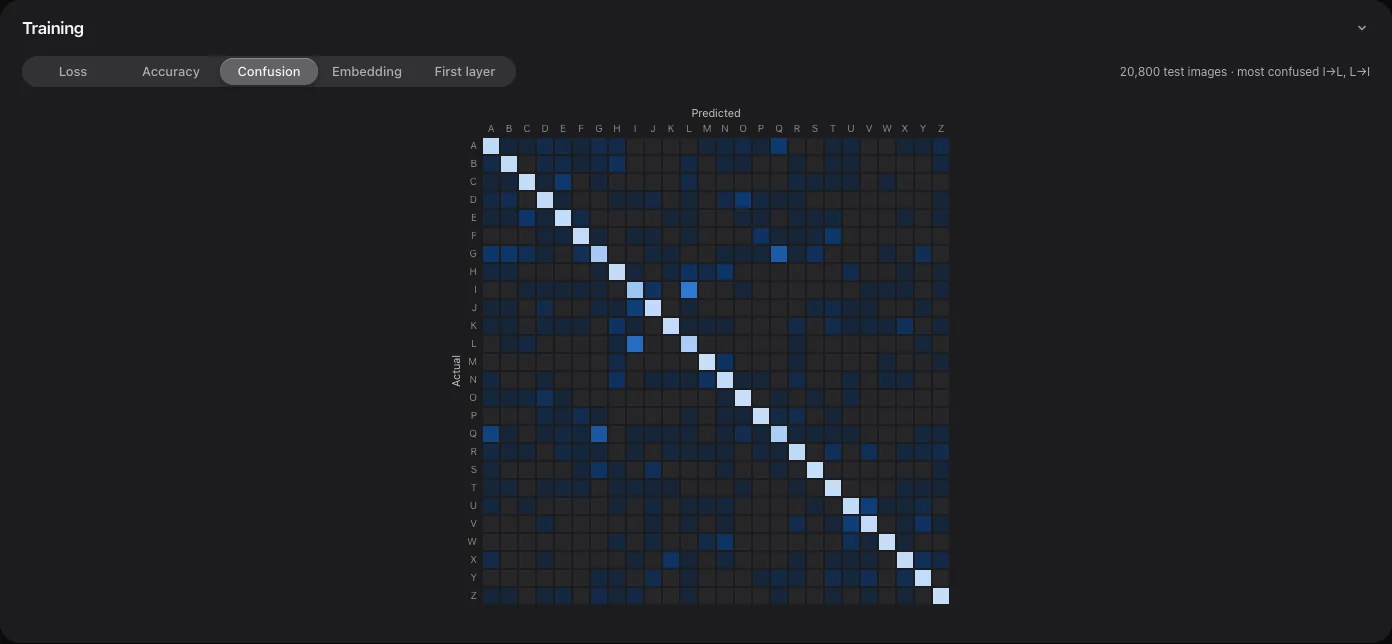The image size is (1392, 644).
Task: Click the Actual axis label
Action: [457, 371]
